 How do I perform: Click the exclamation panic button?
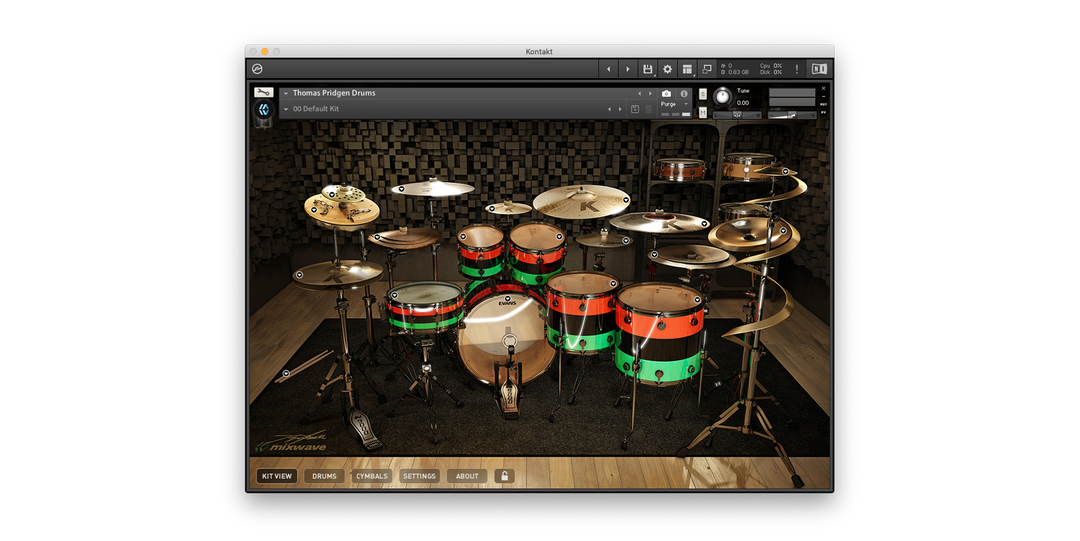point(797,69)
